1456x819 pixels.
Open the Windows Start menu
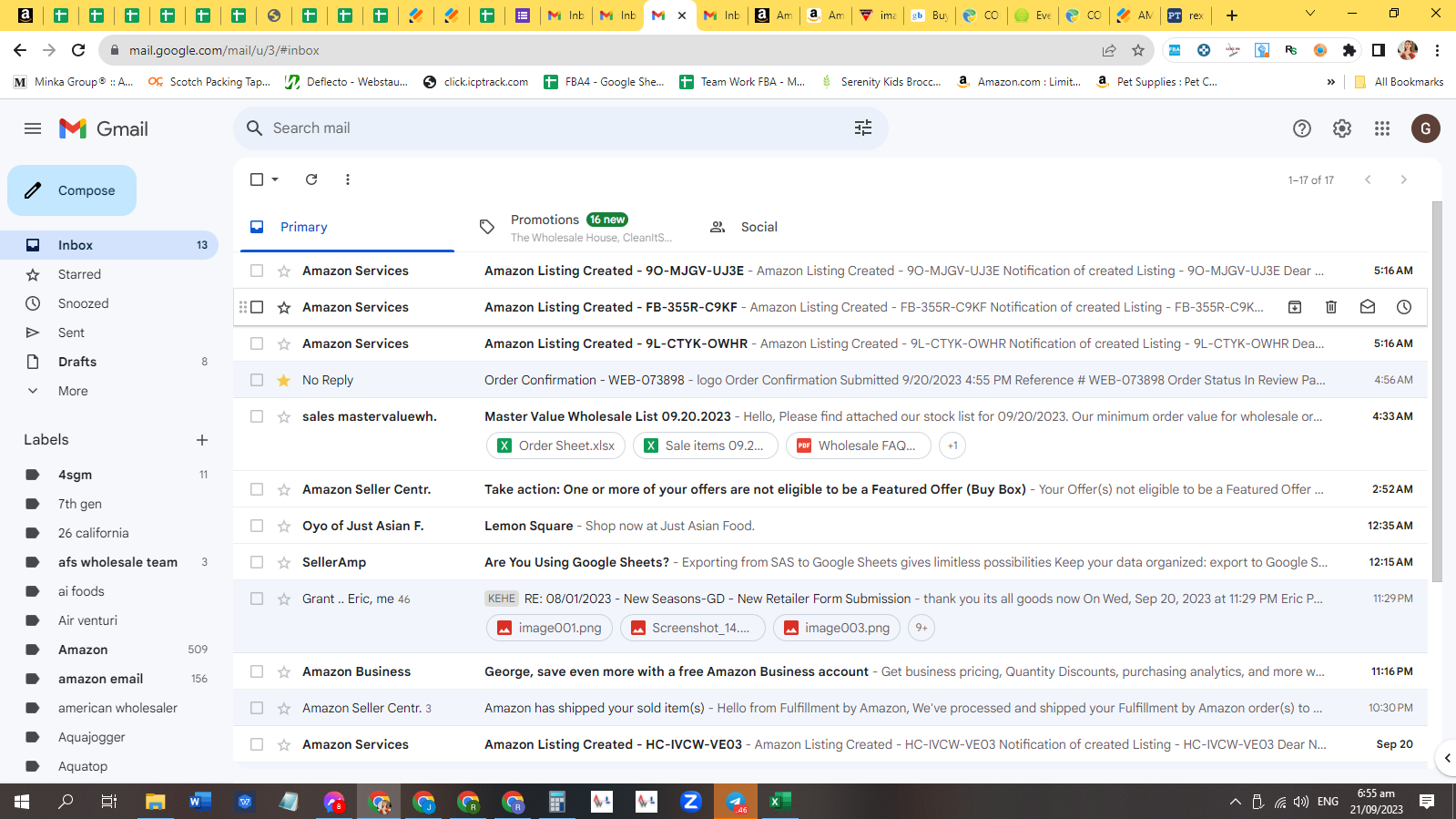coord(22,802)
